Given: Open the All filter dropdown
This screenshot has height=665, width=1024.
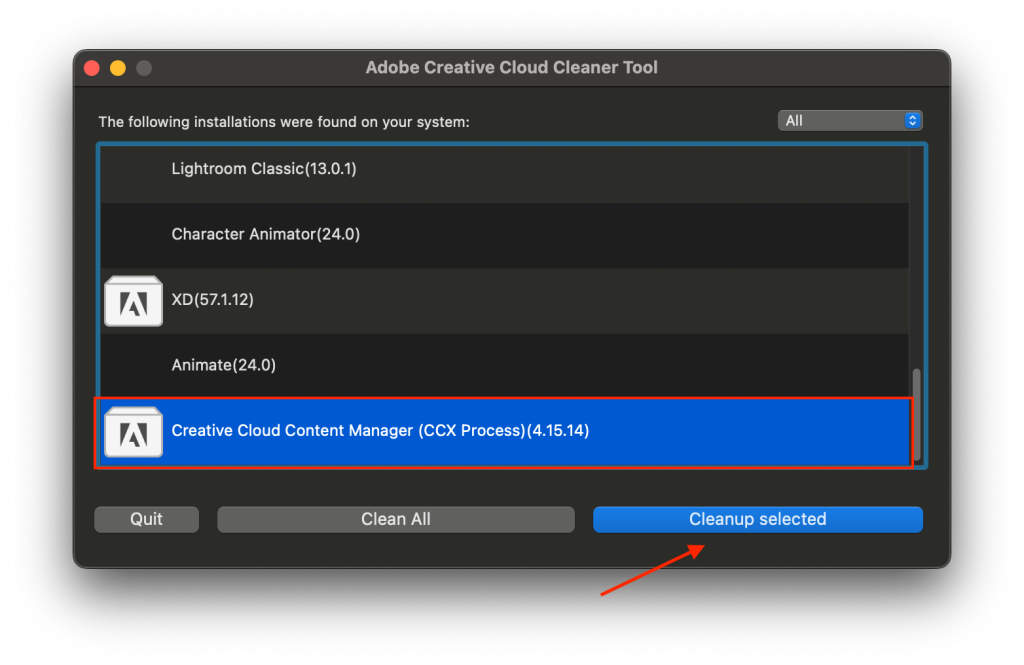Looking at the screenshot, I should 850,120.
